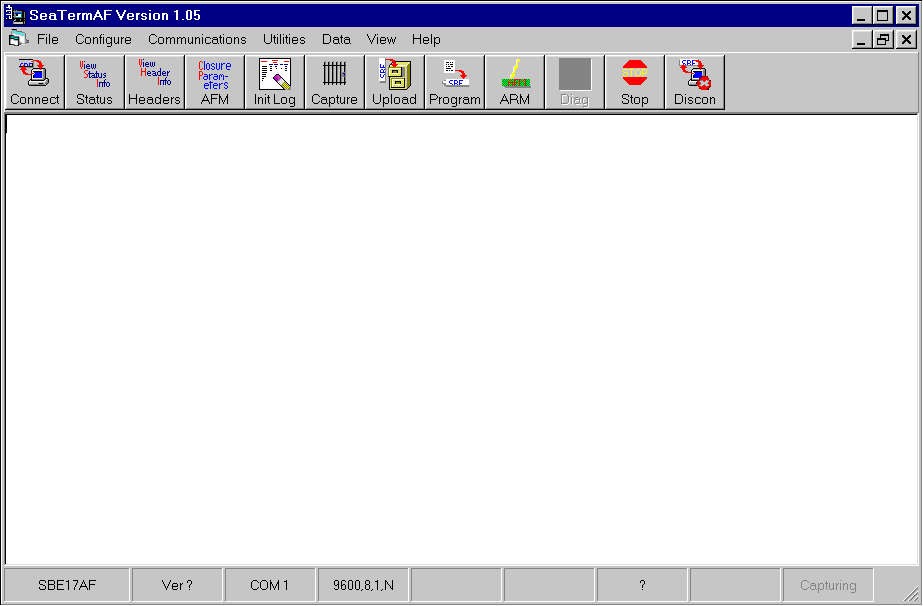
Task: Click the document icon left of File menu
Action: 18,39
